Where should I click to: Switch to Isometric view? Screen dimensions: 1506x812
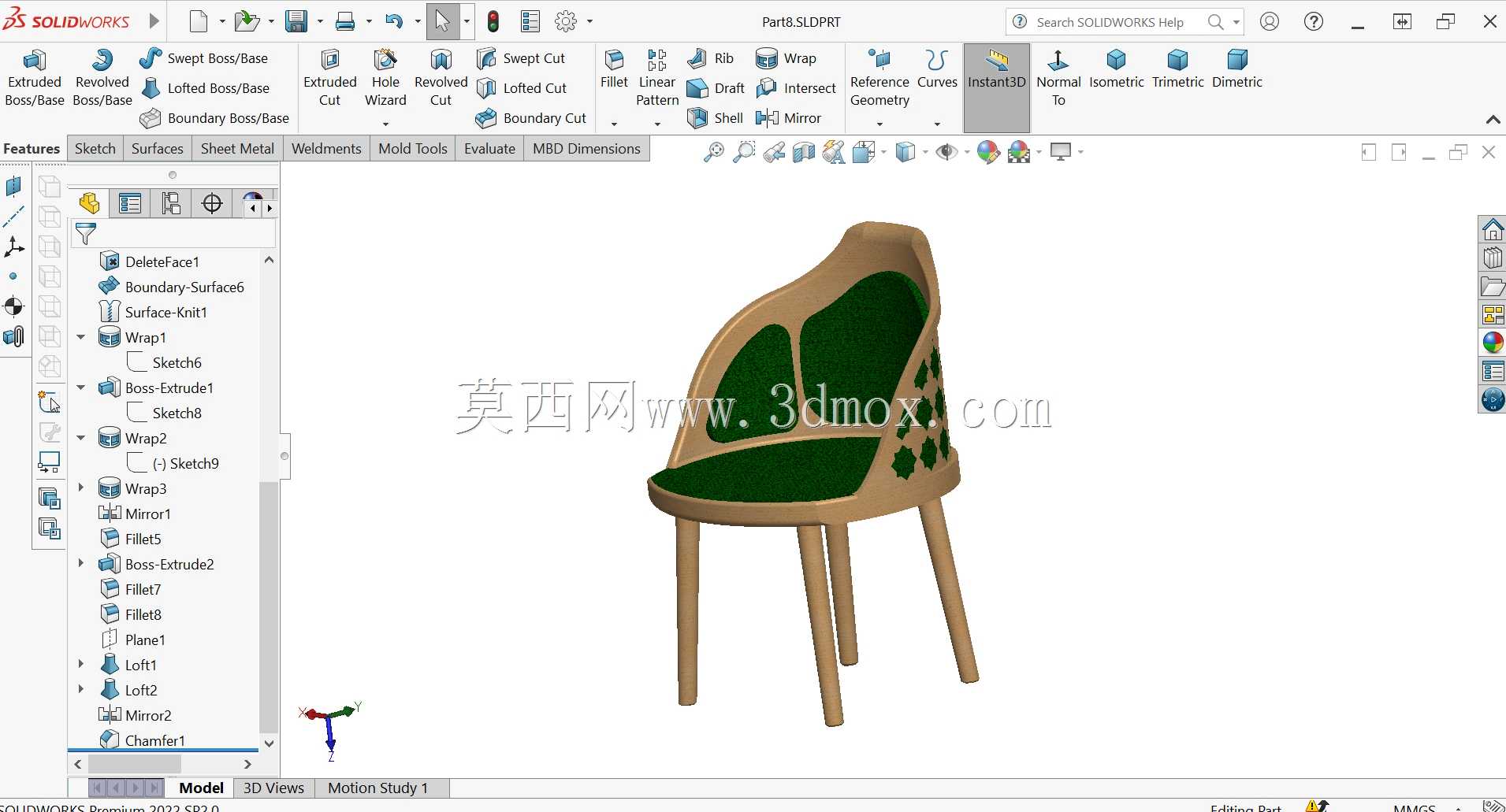point(1116,69)
